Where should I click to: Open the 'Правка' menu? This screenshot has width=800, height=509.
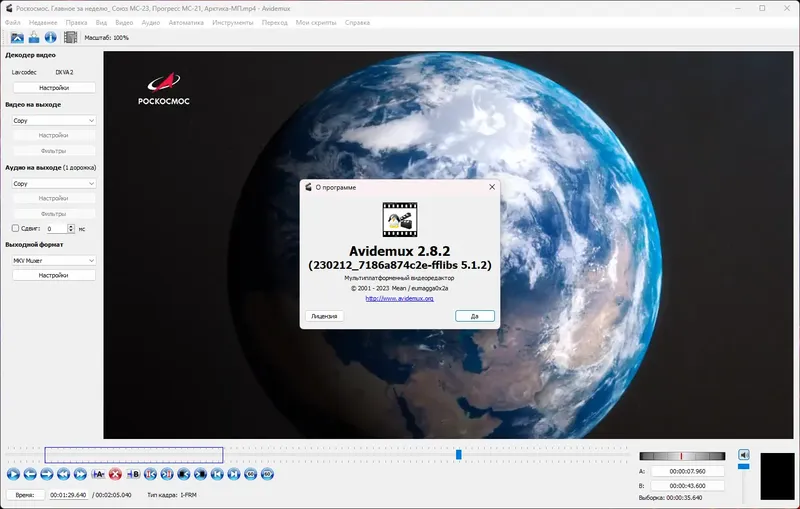coord(76,22)
